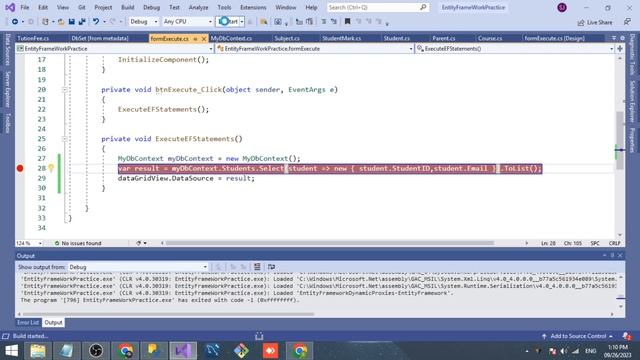This screenshot has height=360, width=640.
Task: Click the ENG language indicator
Action: point(591,351)
